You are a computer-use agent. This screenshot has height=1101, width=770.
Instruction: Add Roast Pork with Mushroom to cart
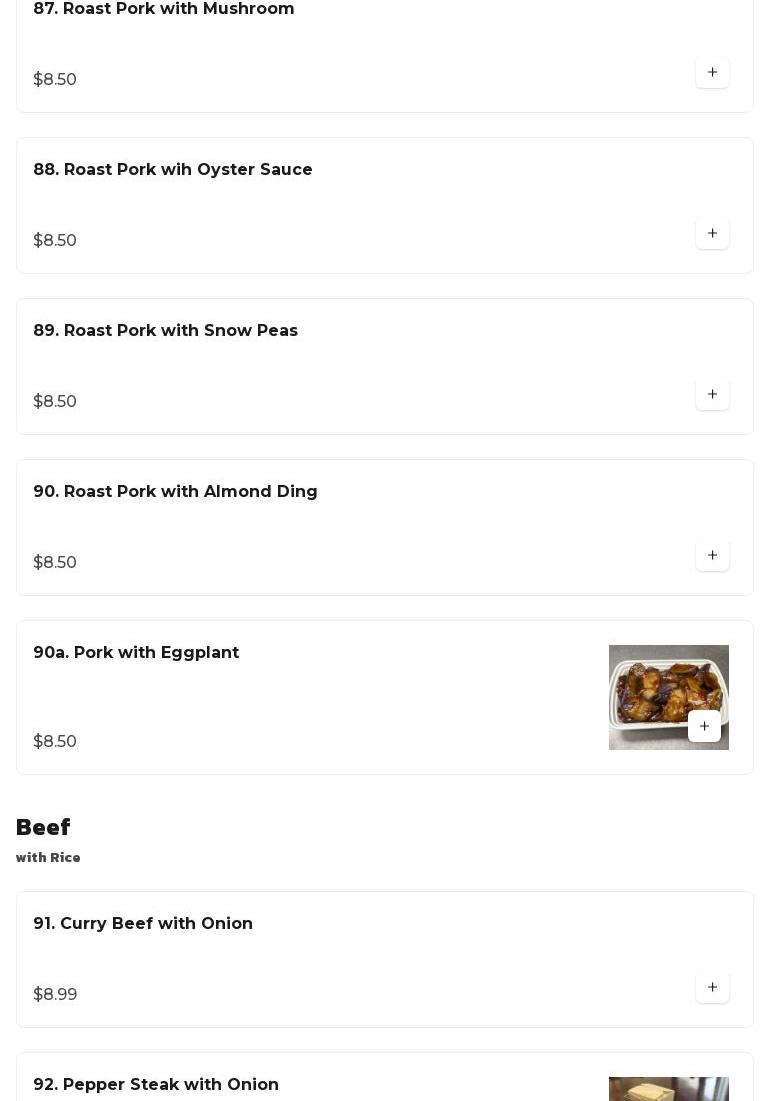point(712,72)
